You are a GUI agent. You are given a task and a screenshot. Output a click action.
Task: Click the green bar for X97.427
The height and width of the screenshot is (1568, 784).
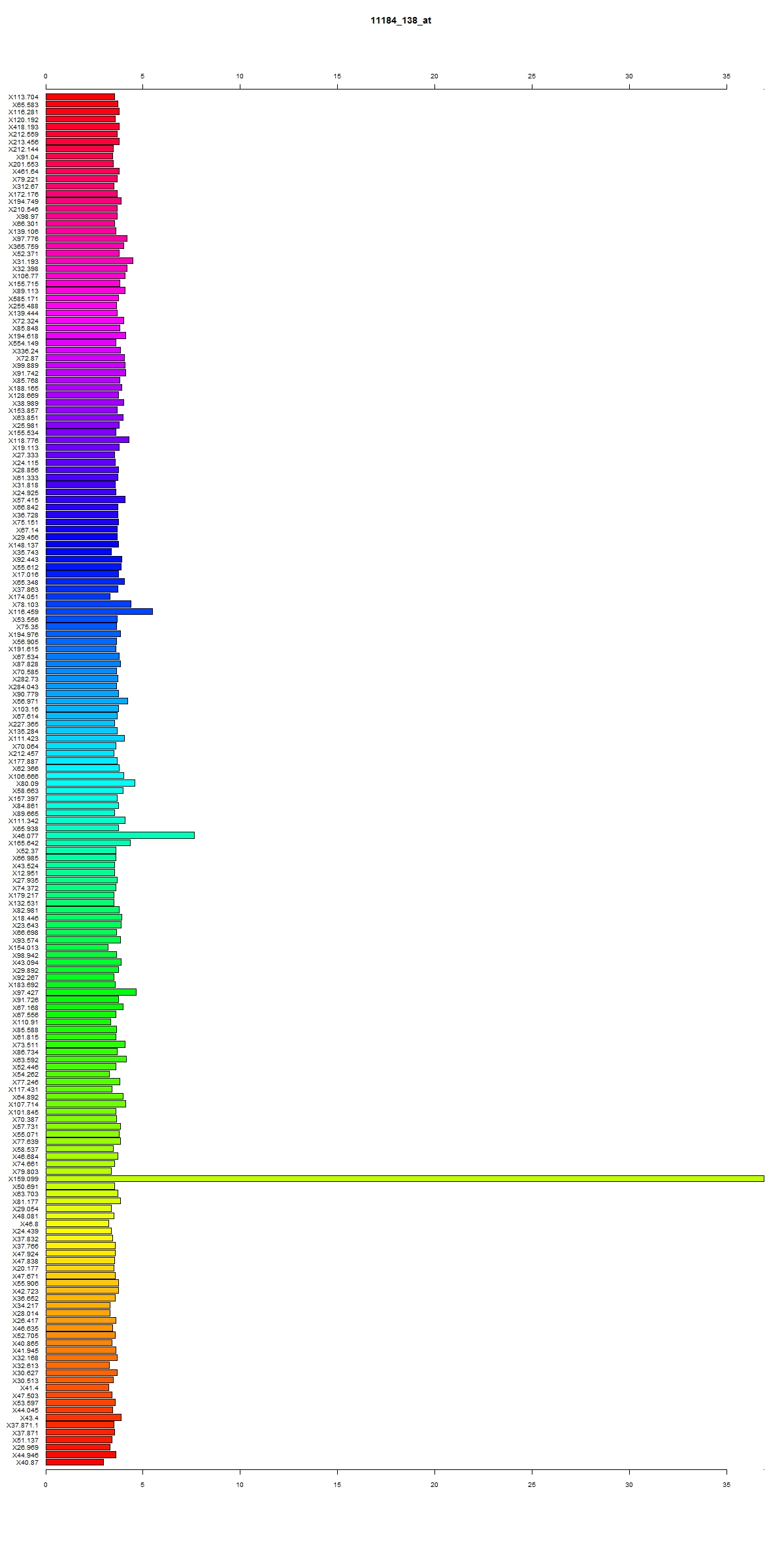pos(91,992)
